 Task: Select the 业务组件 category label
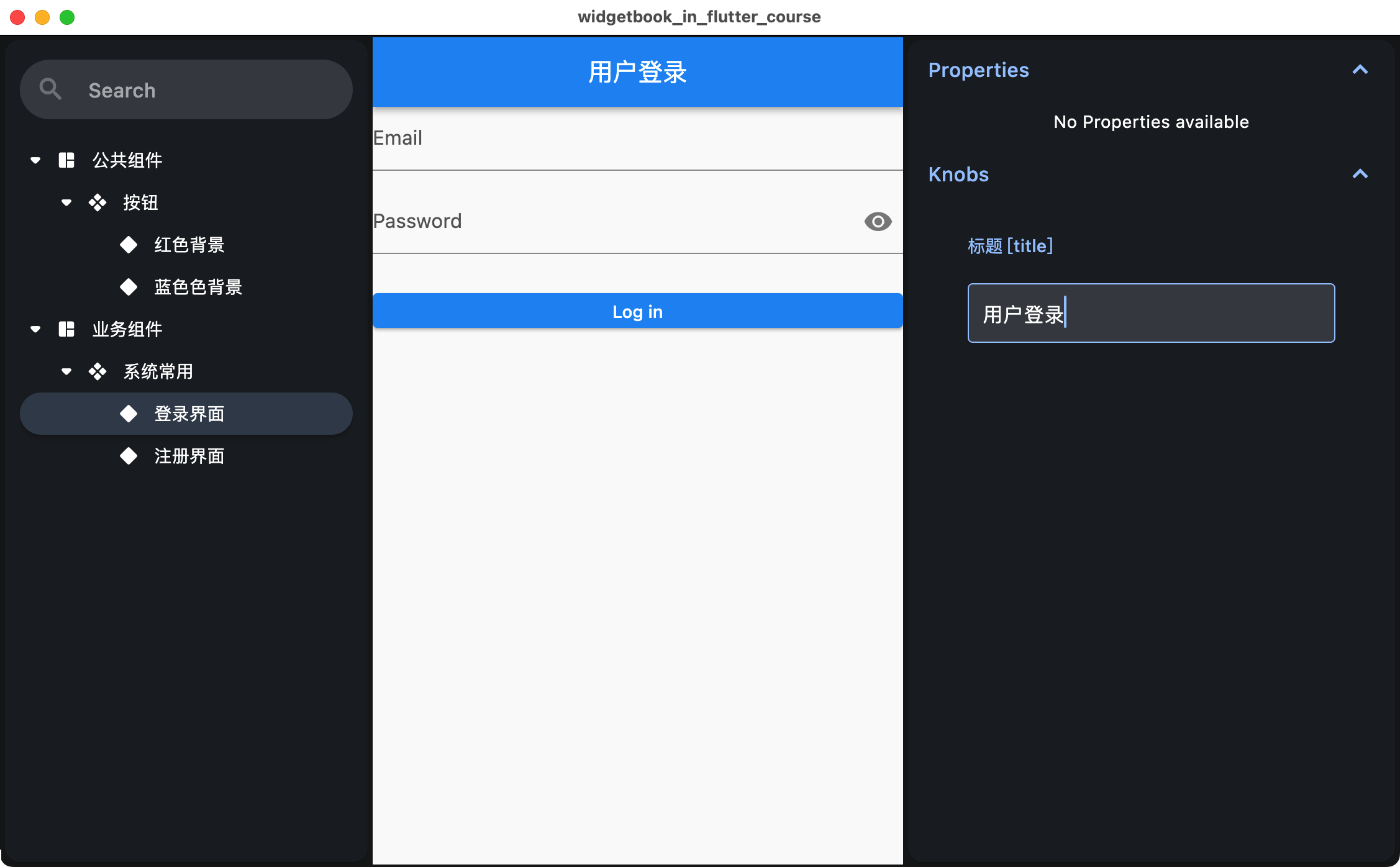point(127,329)
